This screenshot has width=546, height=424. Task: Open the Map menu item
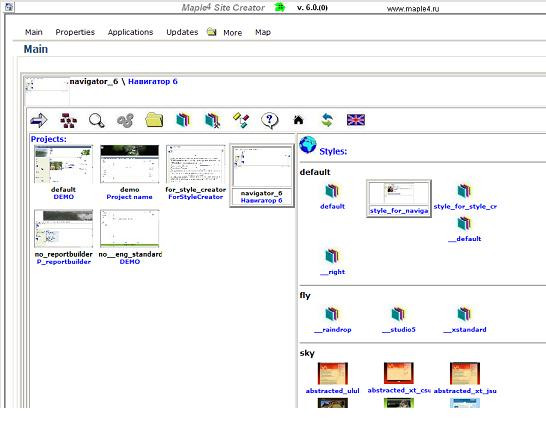(263, 32)
